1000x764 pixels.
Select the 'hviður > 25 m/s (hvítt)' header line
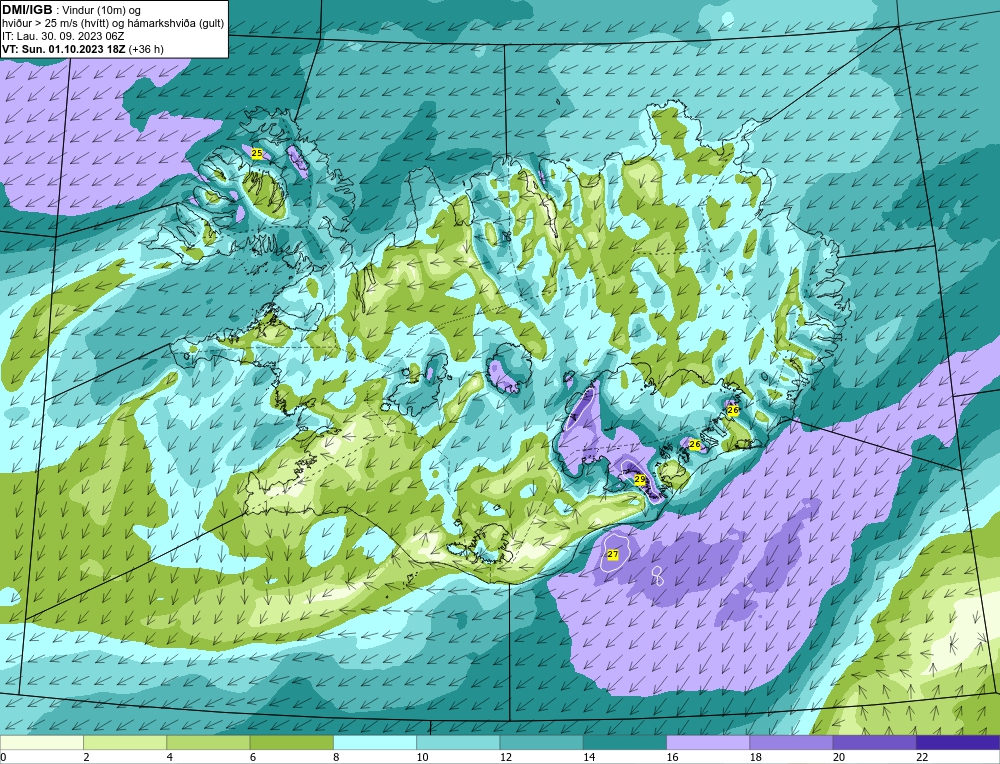(113, 24)
